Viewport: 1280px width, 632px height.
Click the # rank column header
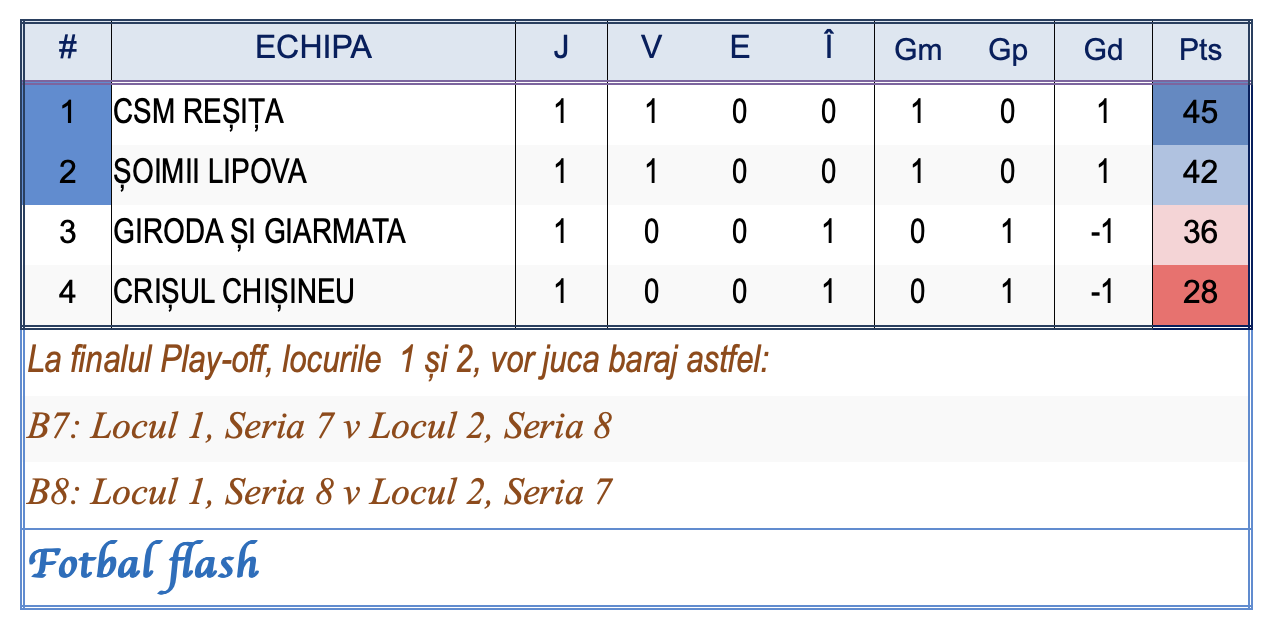coord(67,48)
